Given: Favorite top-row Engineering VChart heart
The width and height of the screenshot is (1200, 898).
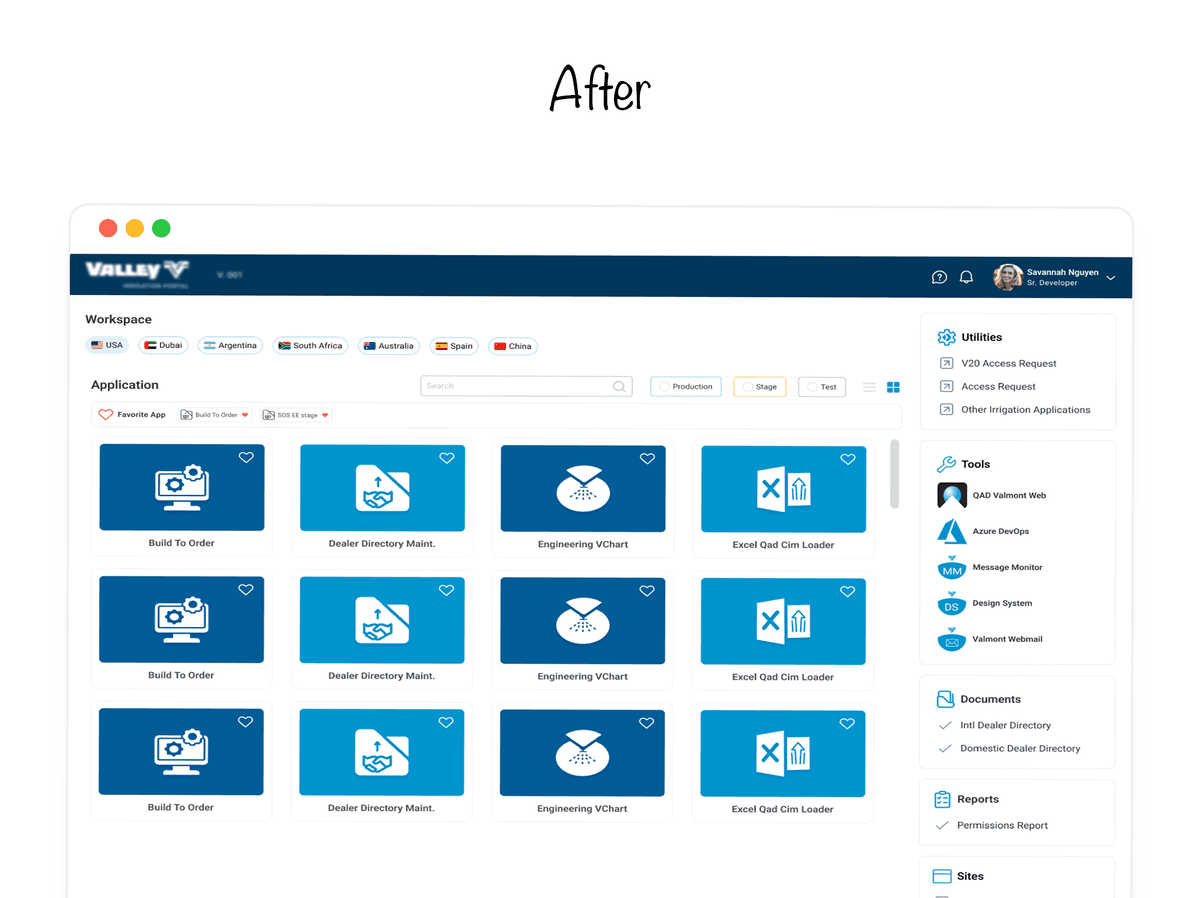Looking at the screenshot, I should point(647,459).
